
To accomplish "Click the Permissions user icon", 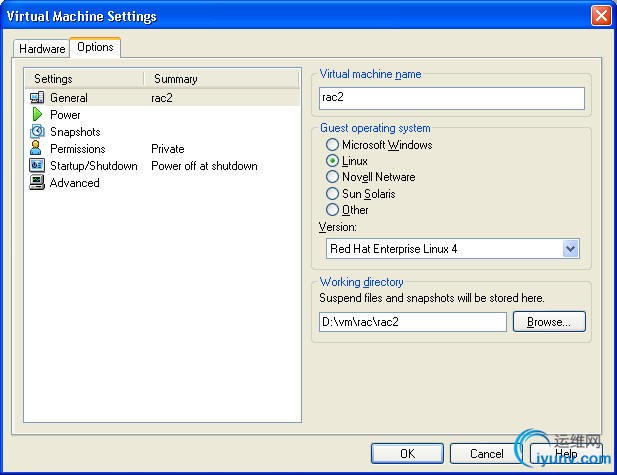I will click(x=36, y=148).
